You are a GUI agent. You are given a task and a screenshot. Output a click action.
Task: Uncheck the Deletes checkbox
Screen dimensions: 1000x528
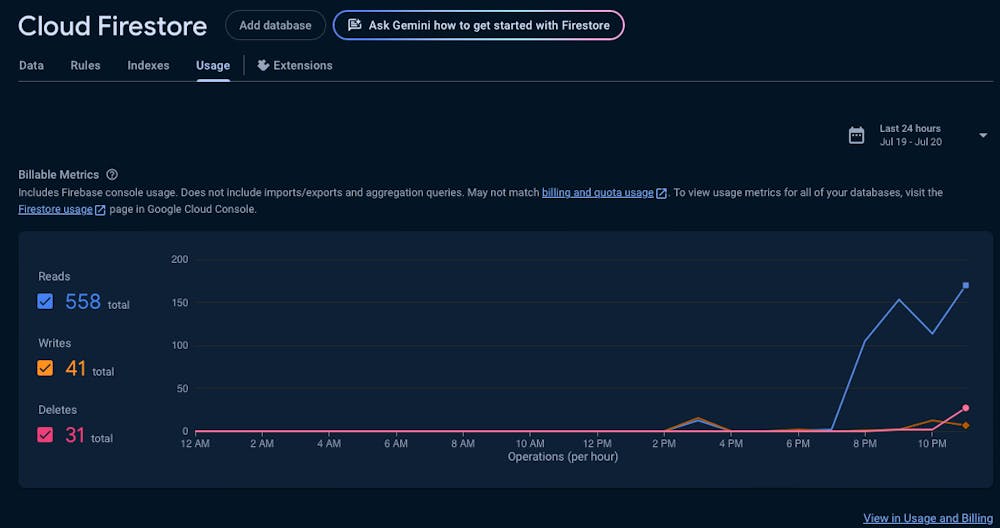(x=45, y=435)
